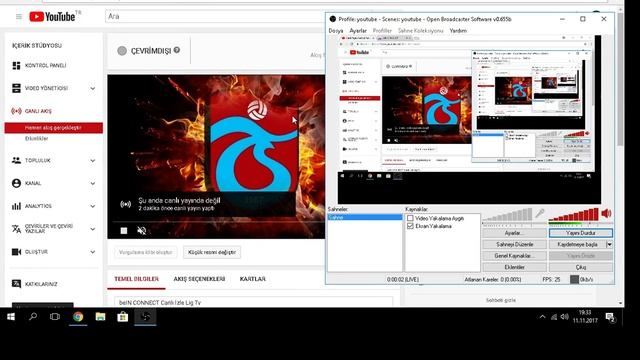Screen dimensions: 640x360
Task: Open Microsoft Store from the taskbar
Action: (123, 317)
